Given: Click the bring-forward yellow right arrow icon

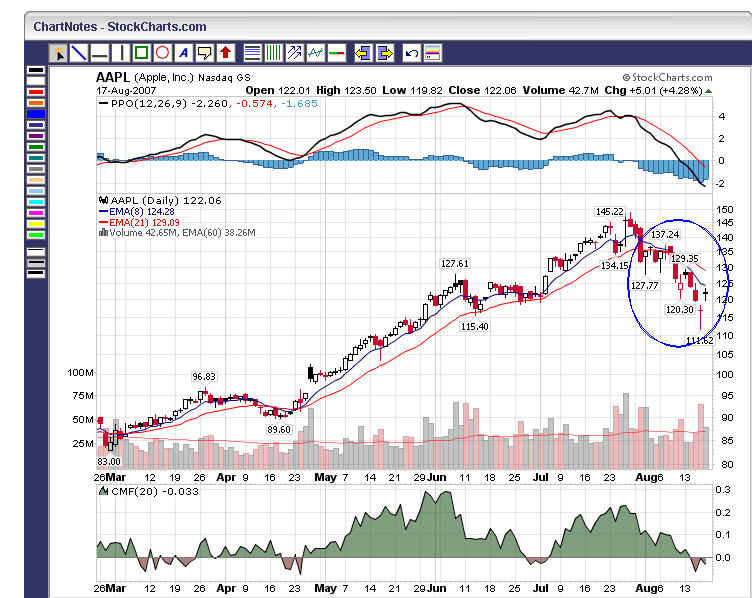Looking at the screenshot, I should point(385,53).
